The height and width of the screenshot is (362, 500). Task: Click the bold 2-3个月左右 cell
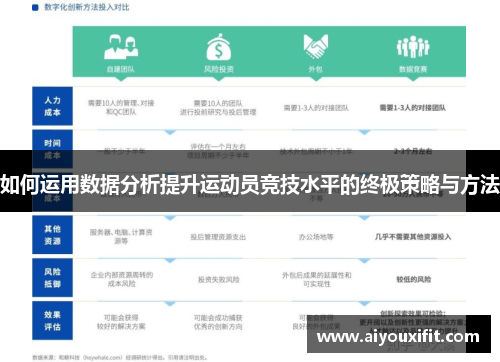(413, 151)
